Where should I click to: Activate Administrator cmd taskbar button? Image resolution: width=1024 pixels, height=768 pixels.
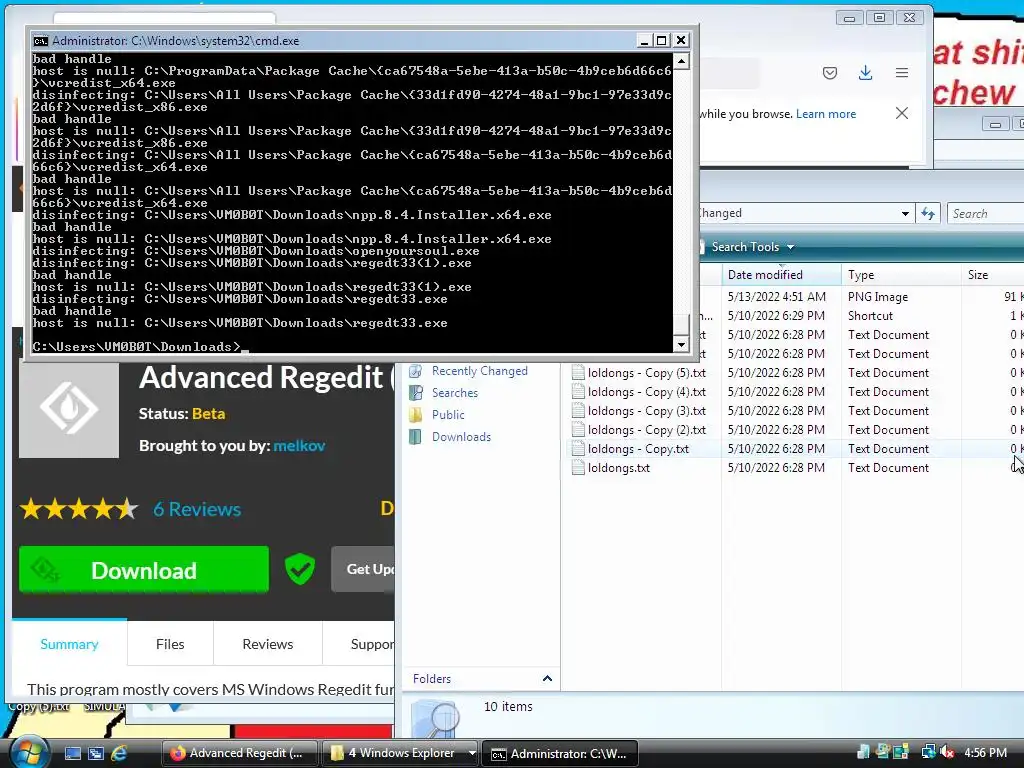tap(559, 753)
